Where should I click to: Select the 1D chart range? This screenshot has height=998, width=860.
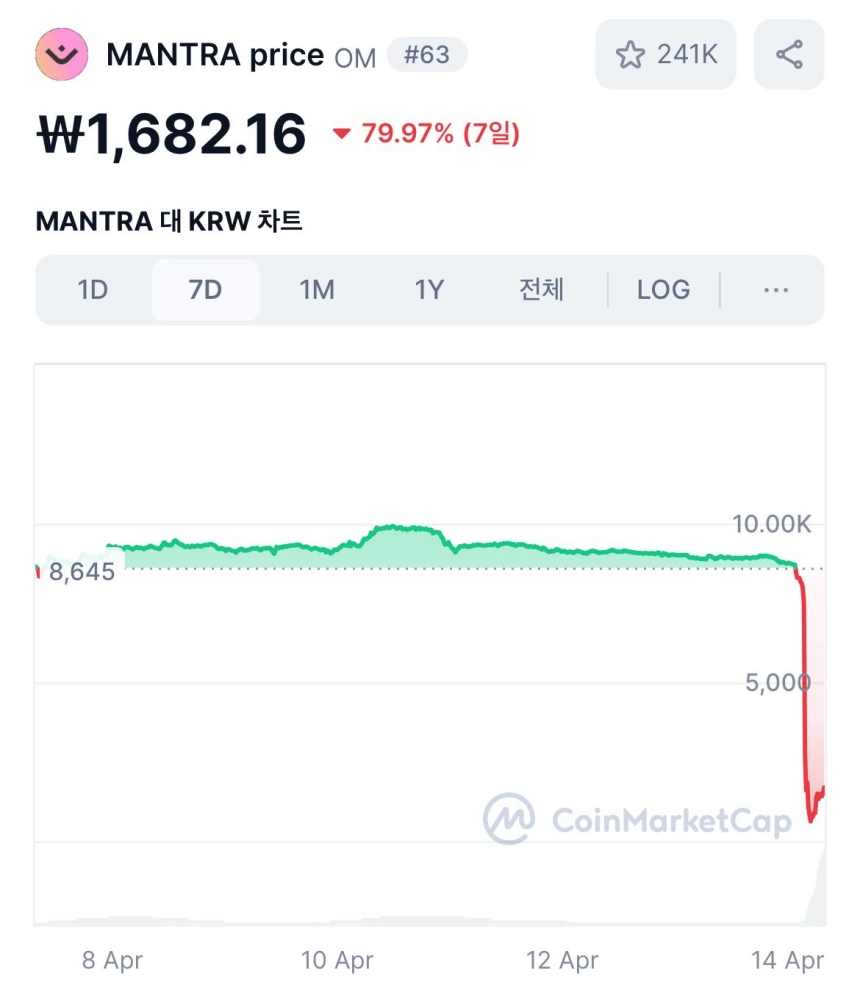[x=93, y=290]
